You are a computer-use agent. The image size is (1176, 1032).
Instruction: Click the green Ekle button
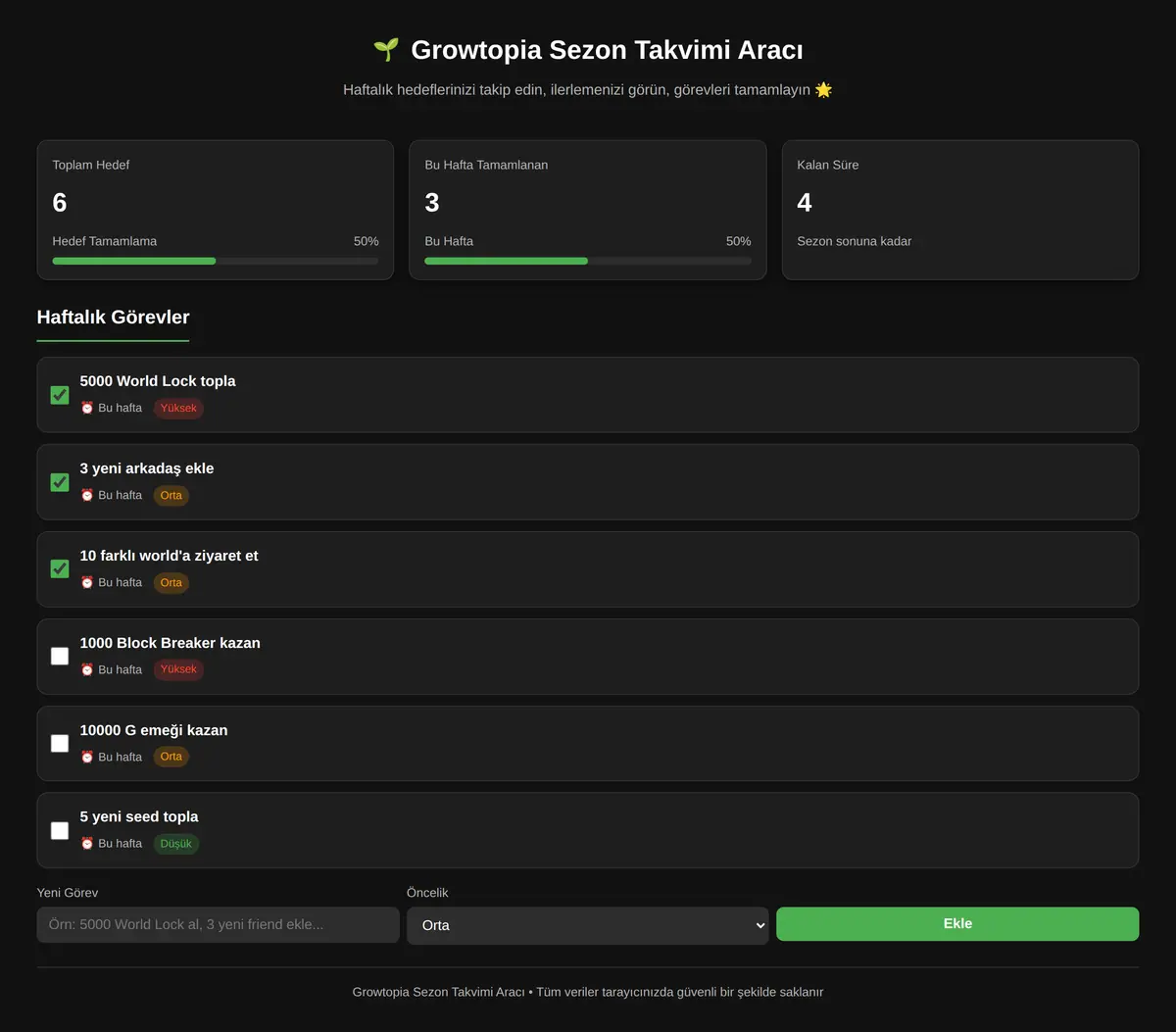[x=957, y=924]
